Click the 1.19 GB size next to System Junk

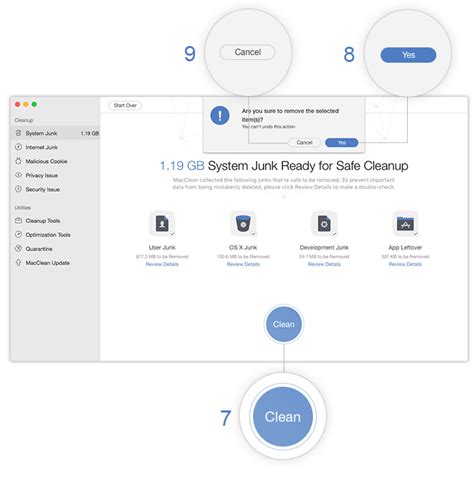pyautogui.click(x=90, y=133)
